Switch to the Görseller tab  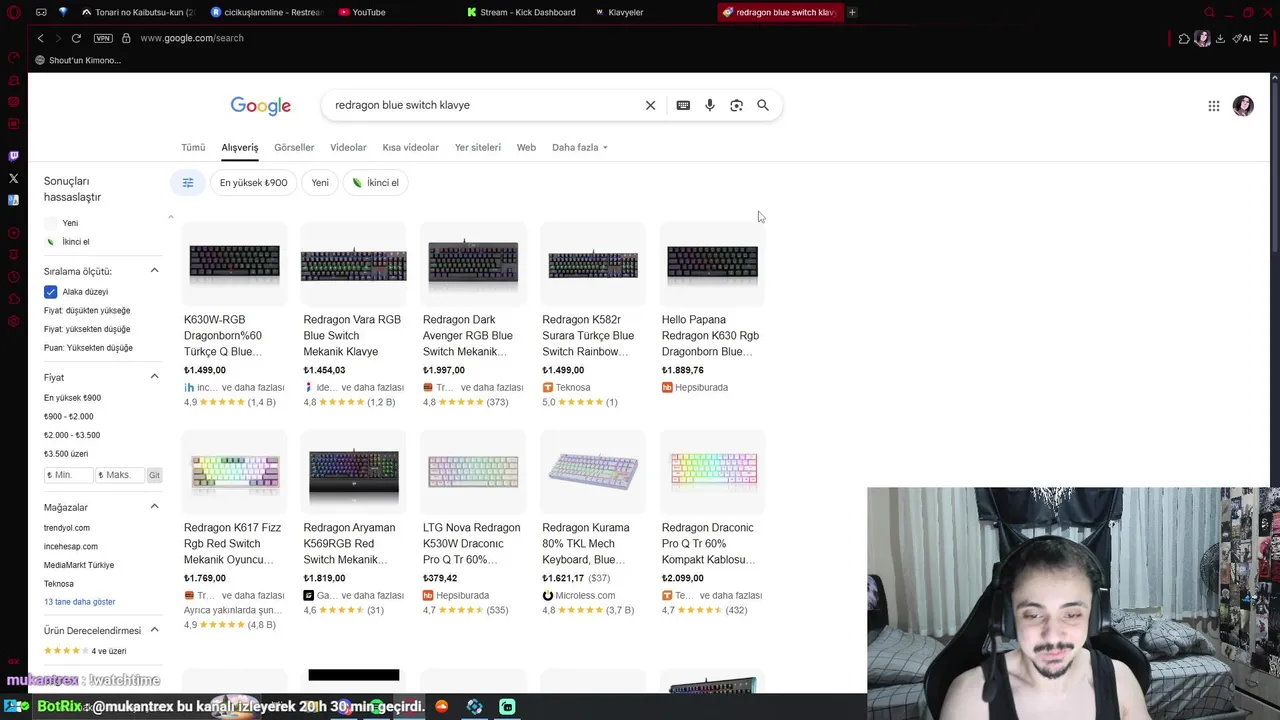[x=294, y=147]
